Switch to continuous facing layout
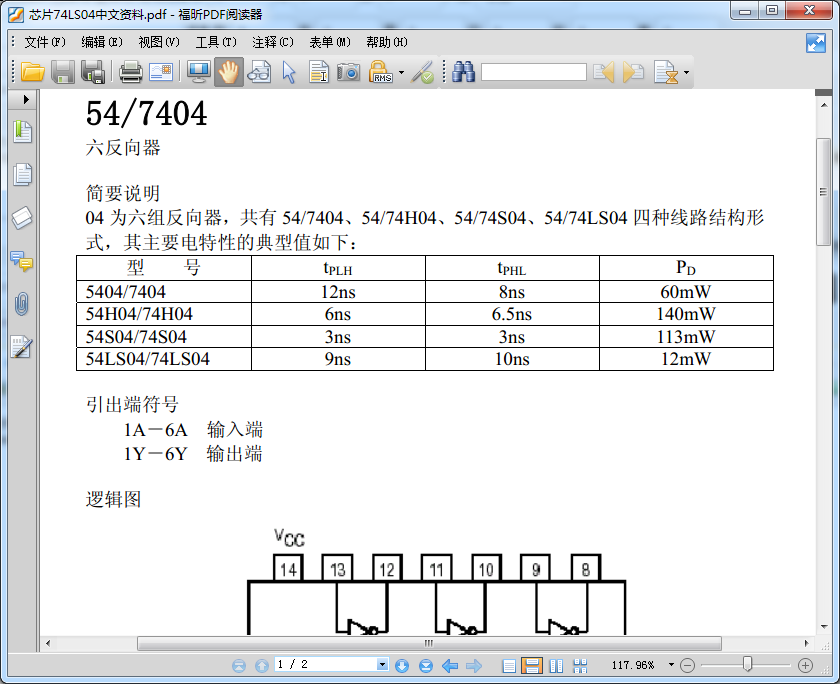 coord(580,666)
